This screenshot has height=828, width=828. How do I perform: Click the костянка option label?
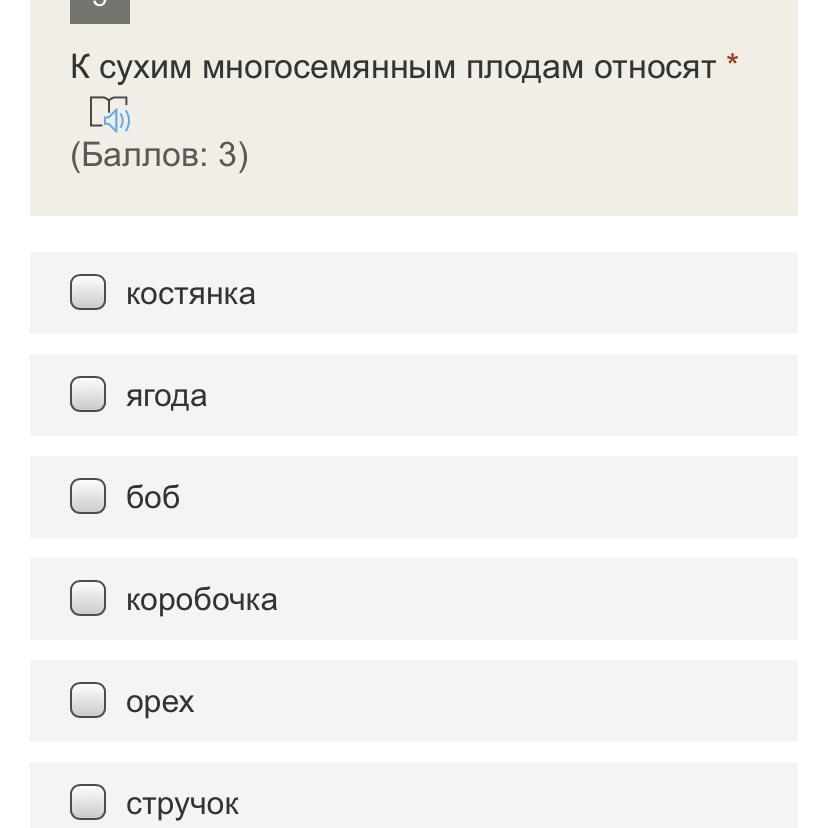(190, 294)
